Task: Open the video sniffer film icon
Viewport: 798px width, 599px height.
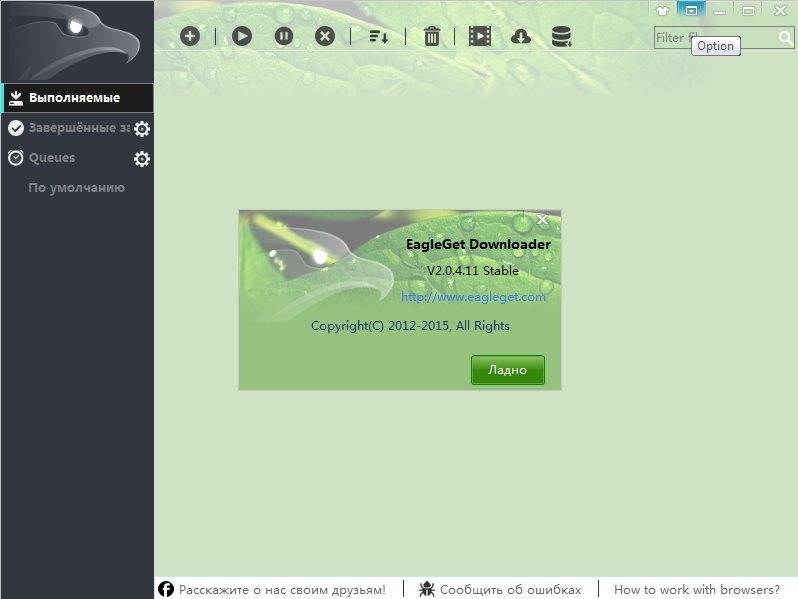Action: pos(480,36)
